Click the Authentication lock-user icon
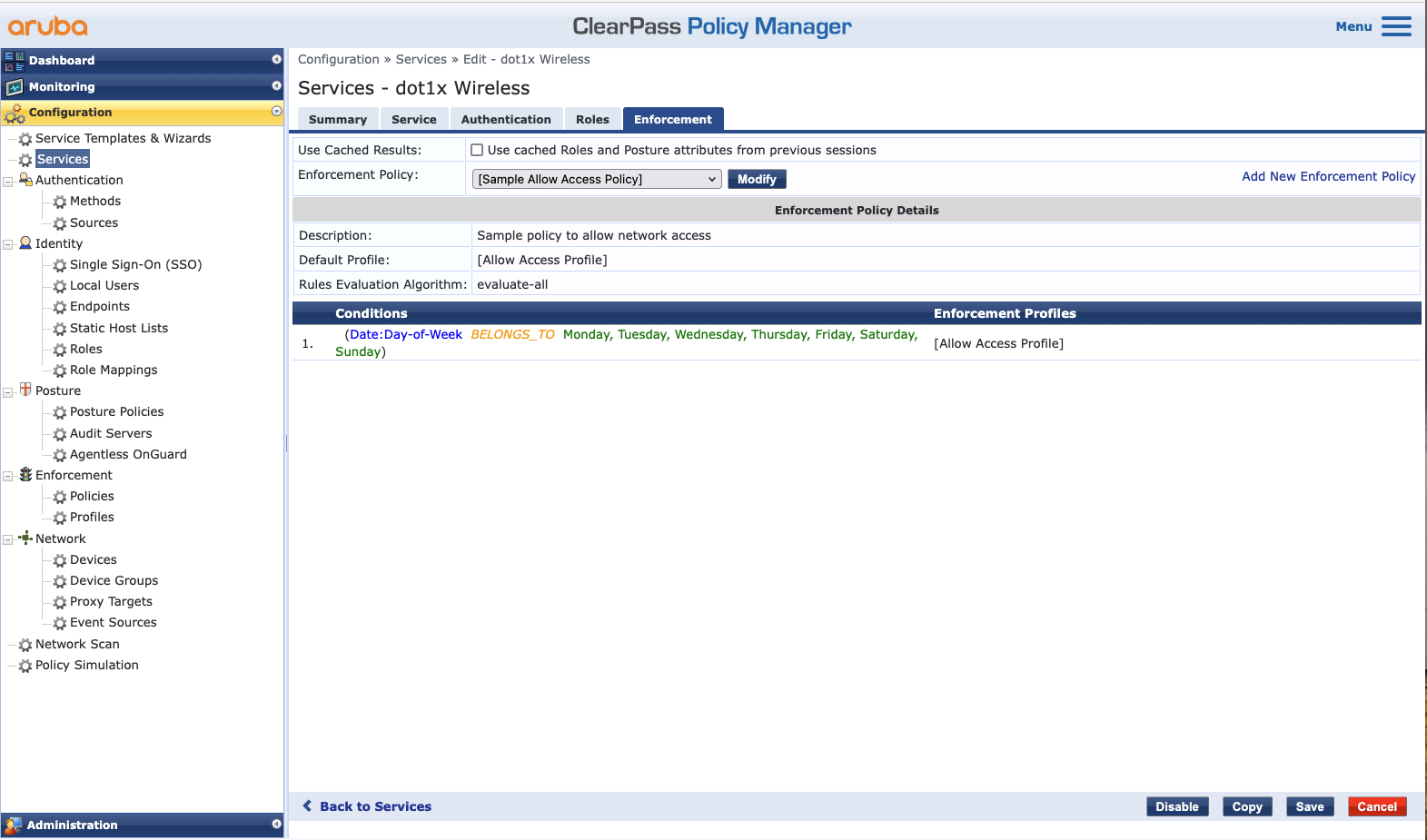Viewport: 1427px width, 840px height. tap(25, 180)
